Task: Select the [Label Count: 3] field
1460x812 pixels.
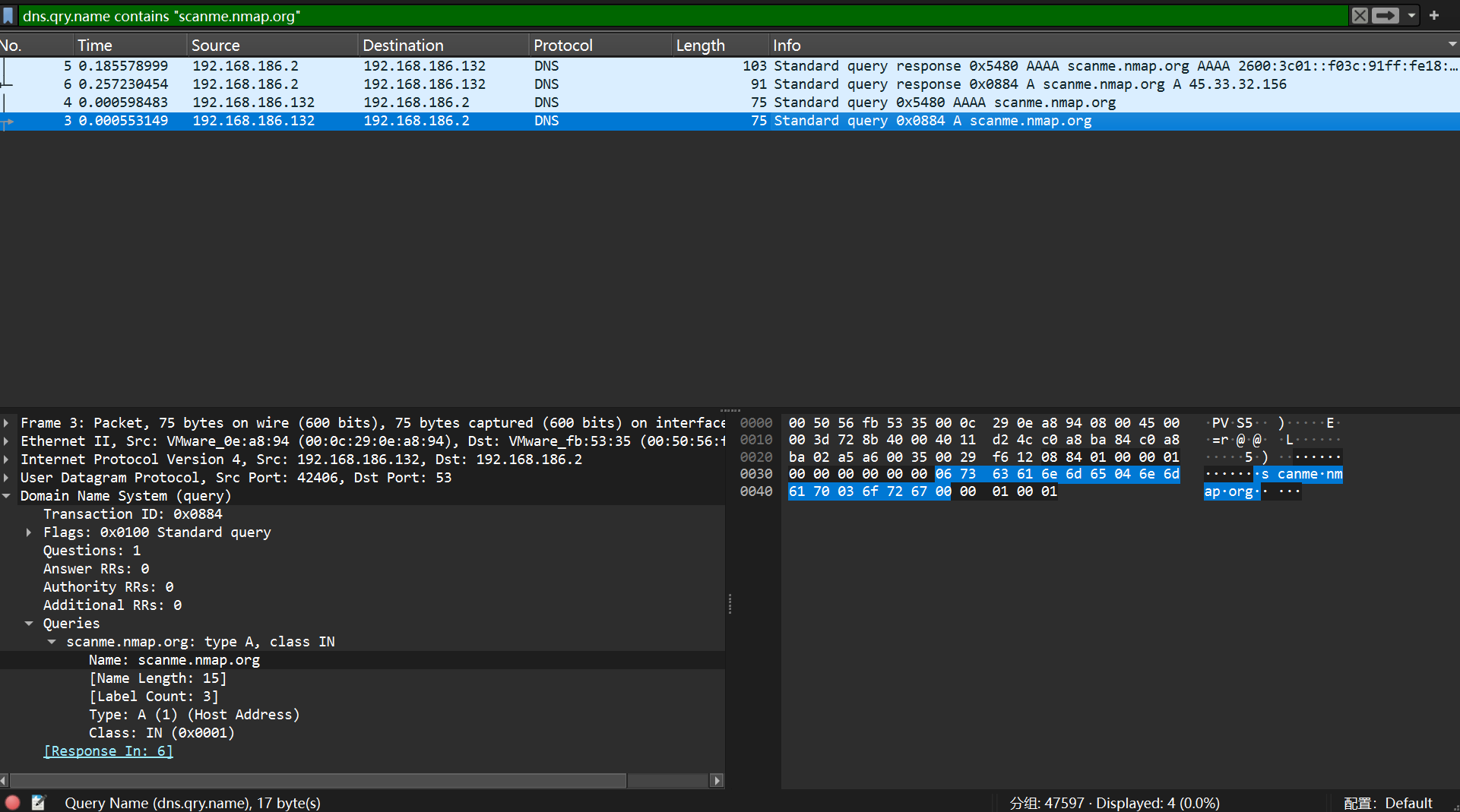Action: 154,697
